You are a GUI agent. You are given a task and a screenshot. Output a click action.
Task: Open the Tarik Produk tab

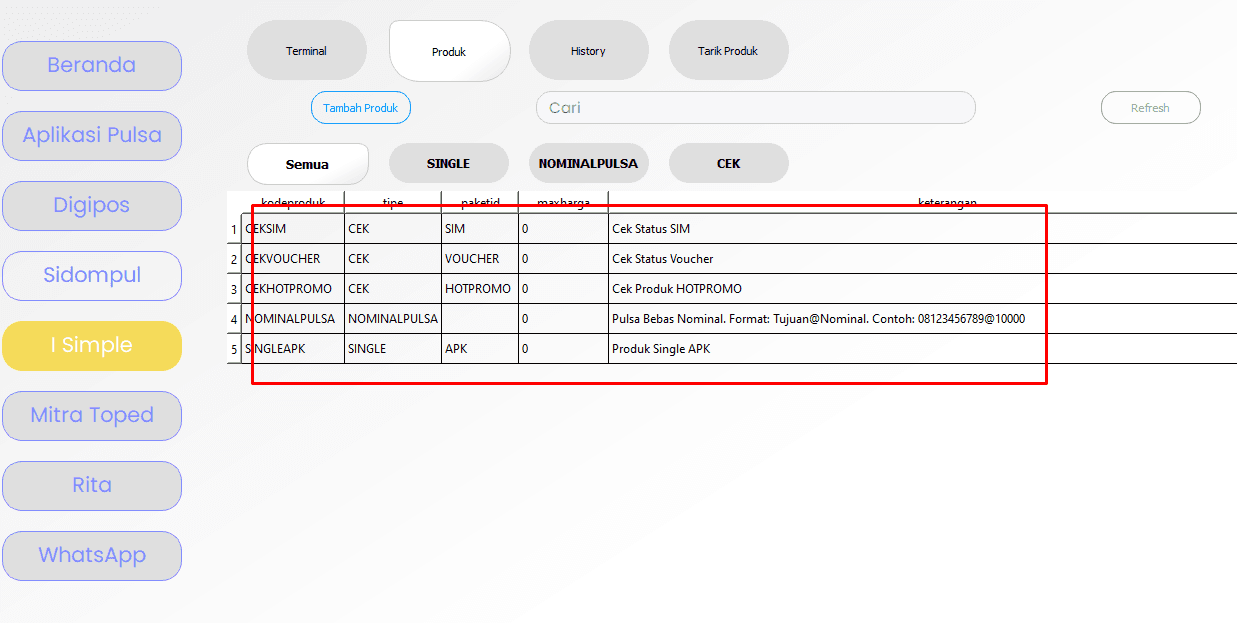click(728, 51)
